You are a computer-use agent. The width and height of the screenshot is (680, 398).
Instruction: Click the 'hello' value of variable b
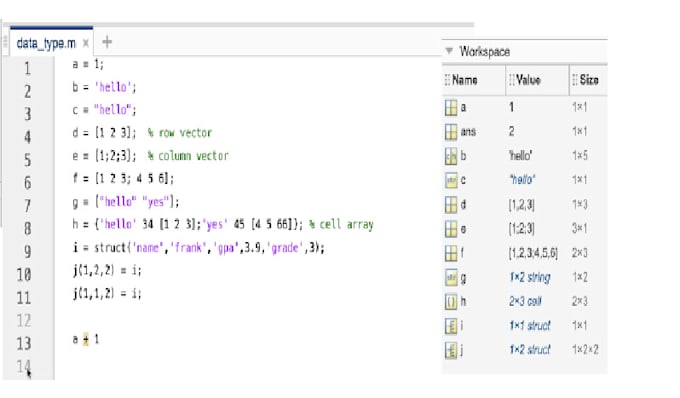point(520,155)
